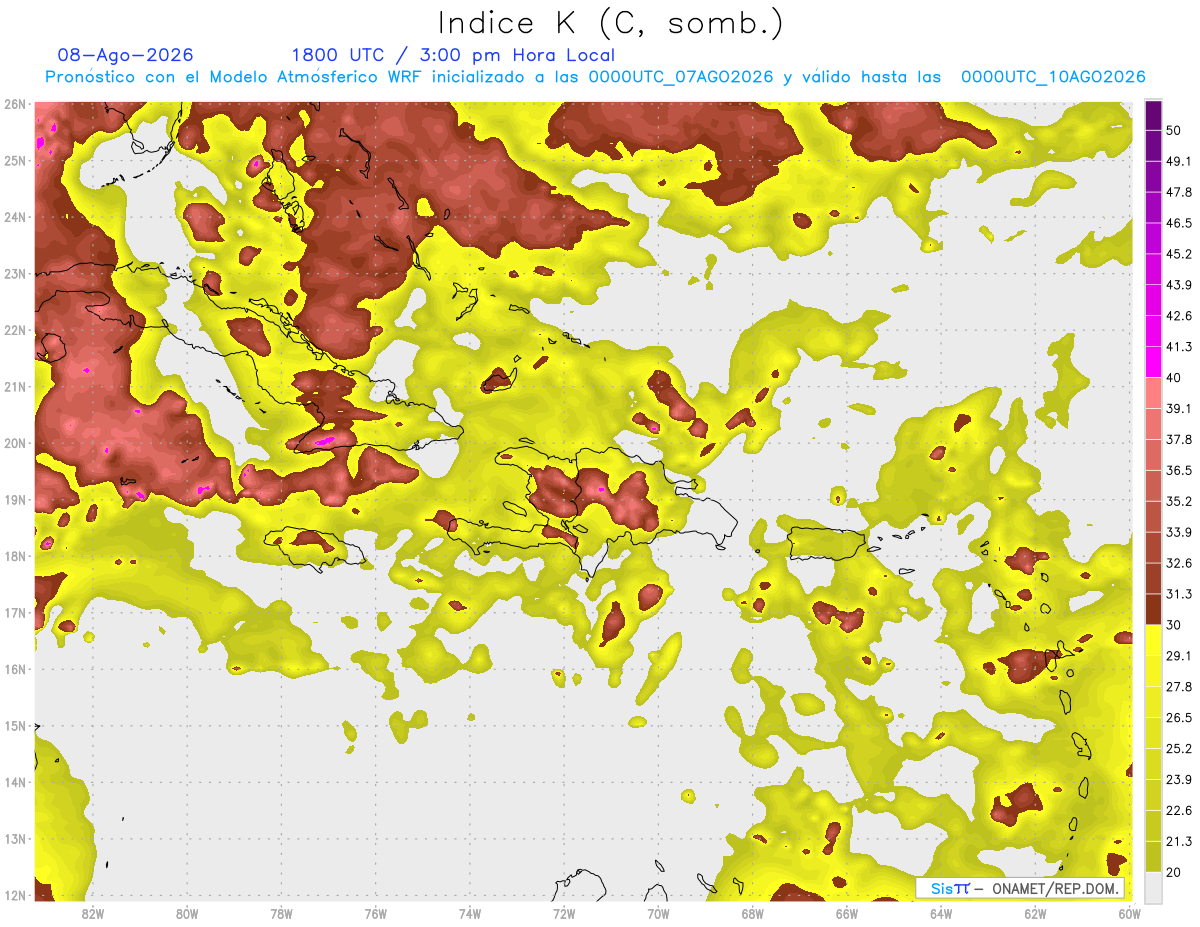Image resolution: width=1200 pixels, height=927 pixels.
Task: Click the '31.3' value on the color scale
Action: [1179, 594]
